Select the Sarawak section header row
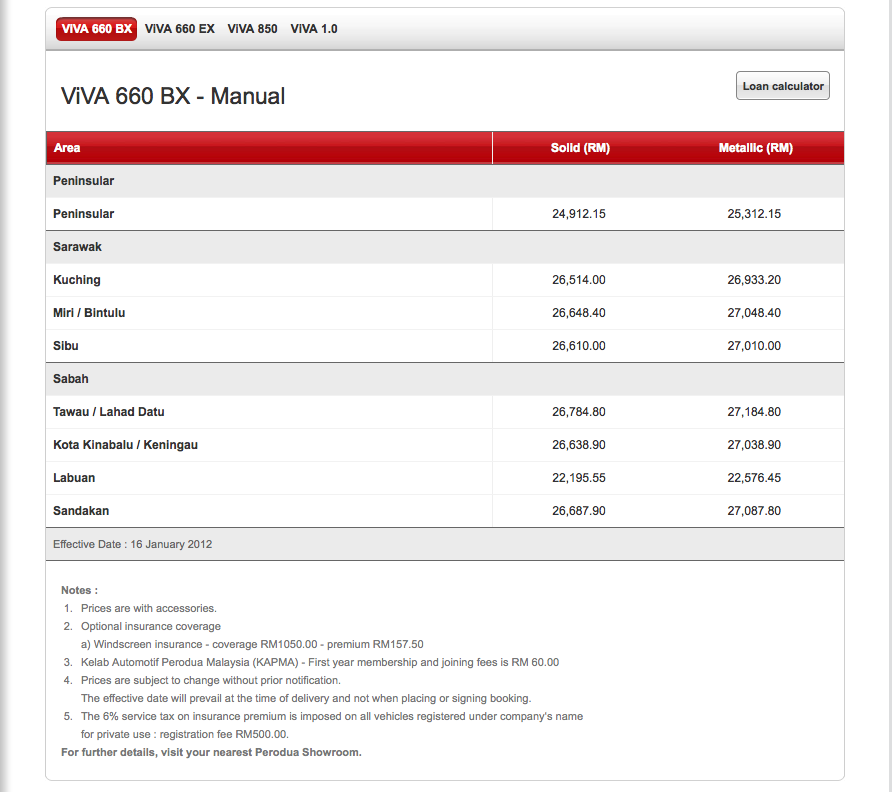 (78, 247)
